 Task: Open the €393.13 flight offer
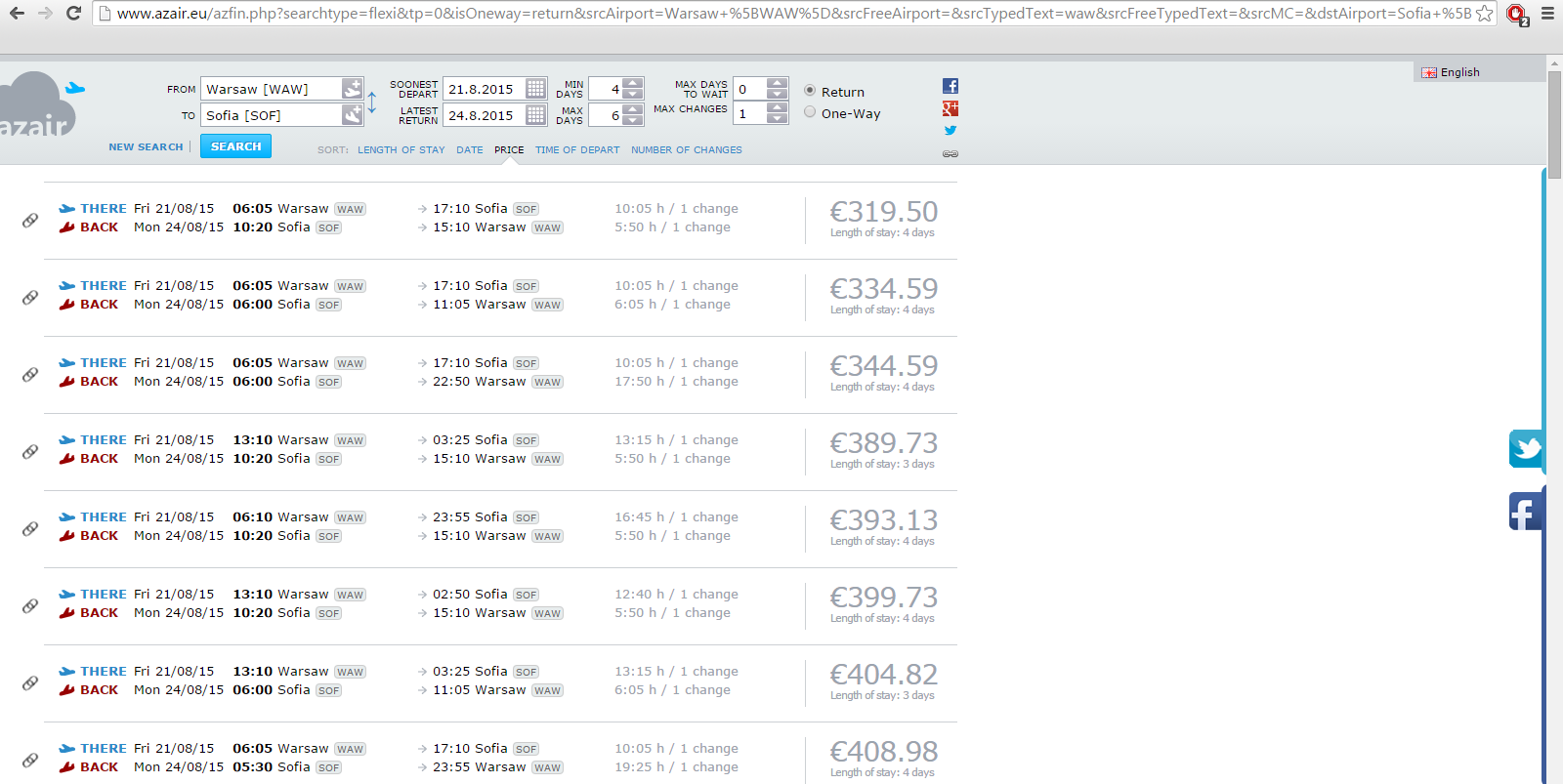click(500, 528)
